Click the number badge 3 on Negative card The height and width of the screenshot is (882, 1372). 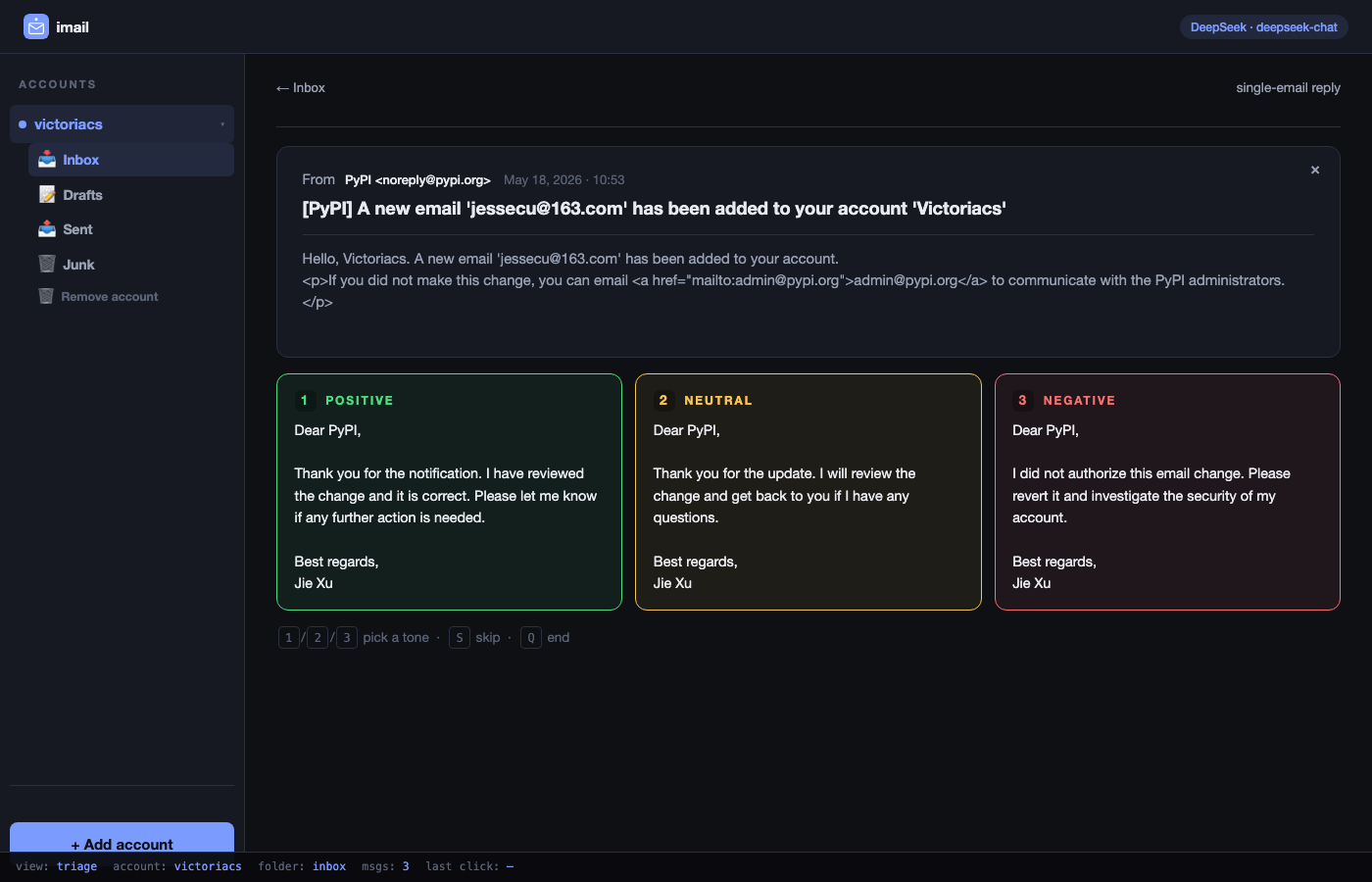(x=1022, y=401)
